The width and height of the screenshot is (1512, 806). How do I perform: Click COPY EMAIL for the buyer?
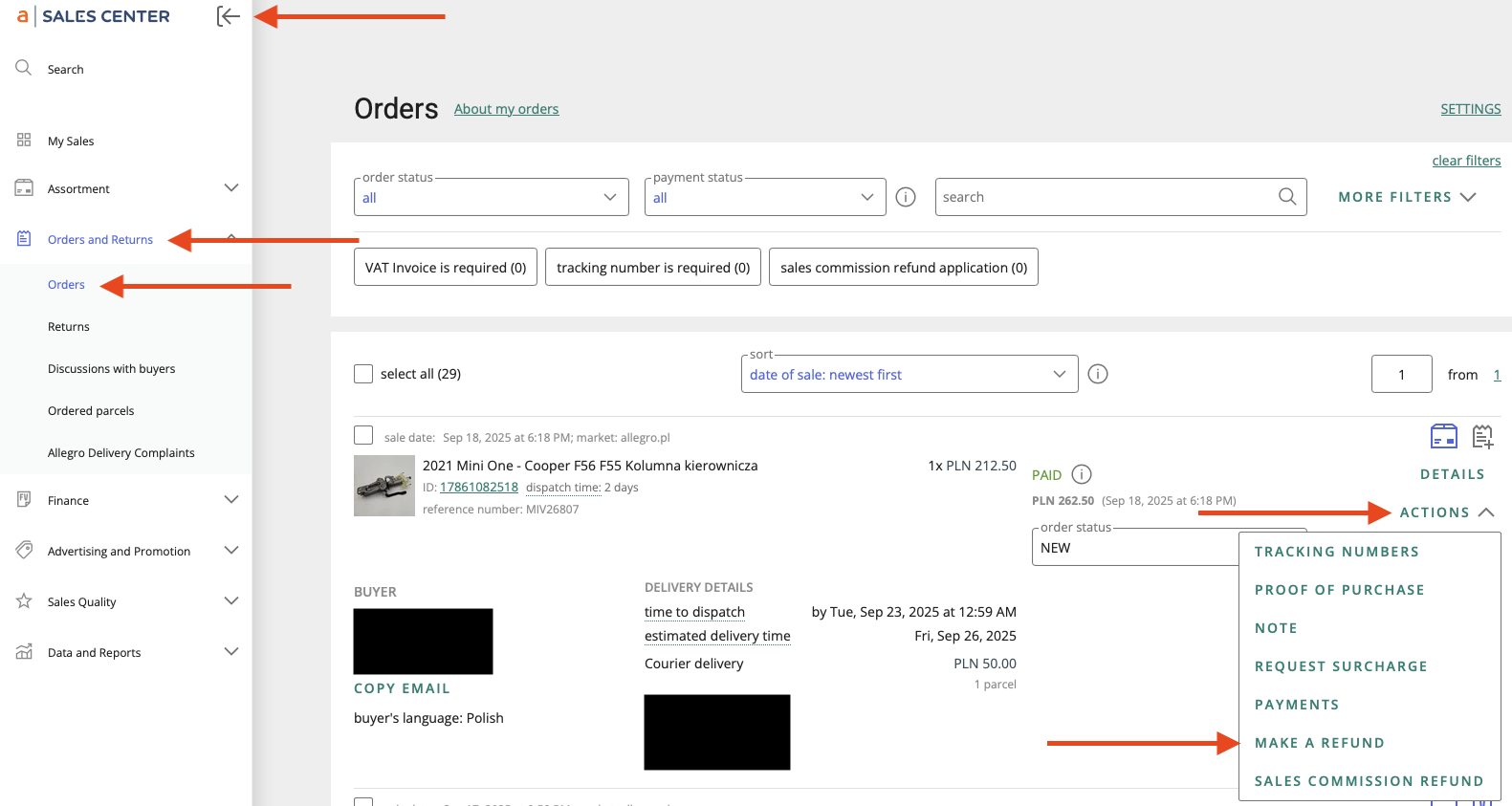402,688
